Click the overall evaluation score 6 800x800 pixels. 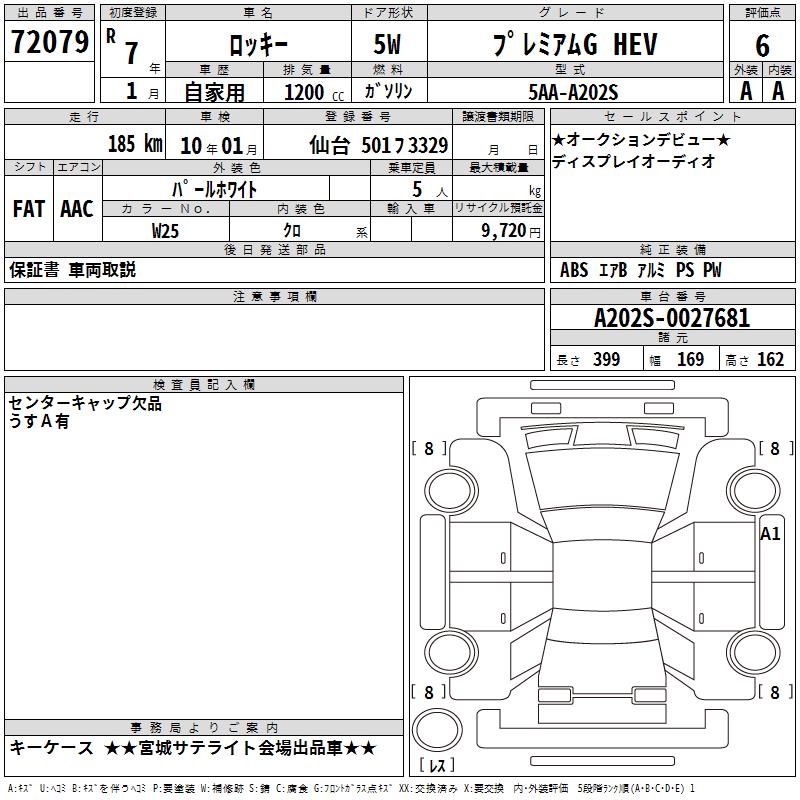762,45
